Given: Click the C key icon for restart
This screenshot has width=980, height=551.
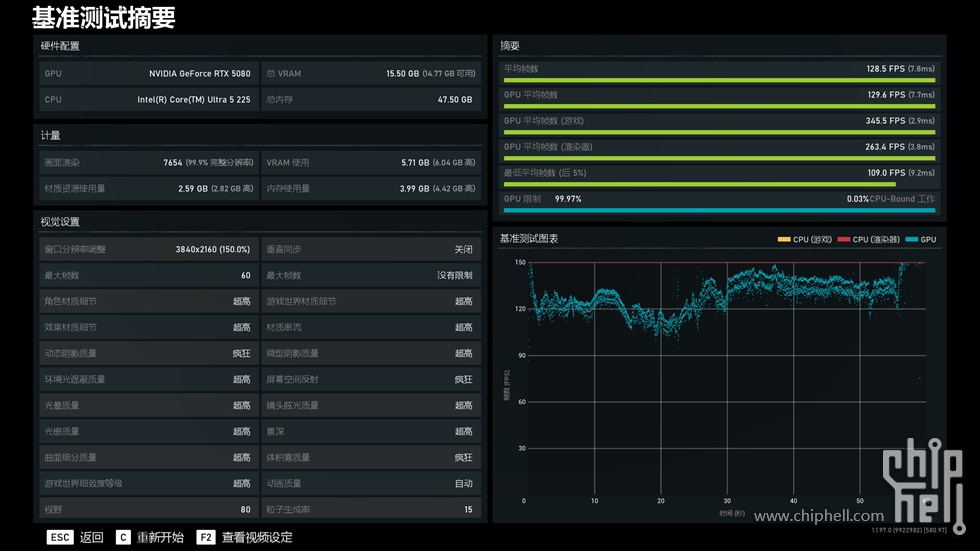Looking at the screenshot, I should tap(123, 537).
